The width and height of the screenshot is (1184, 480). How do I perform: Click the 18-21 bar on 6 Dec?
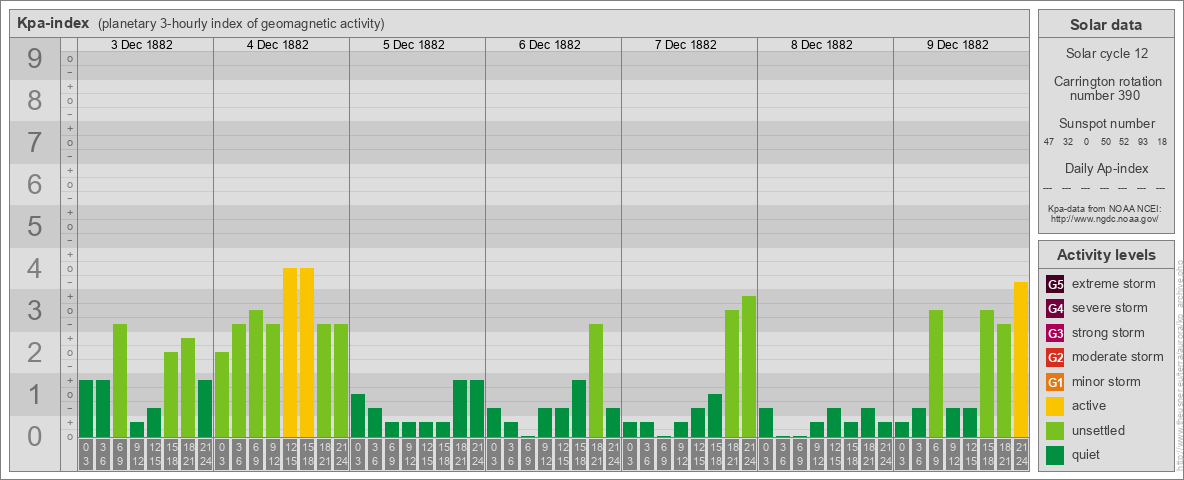[x=596, y=380]
